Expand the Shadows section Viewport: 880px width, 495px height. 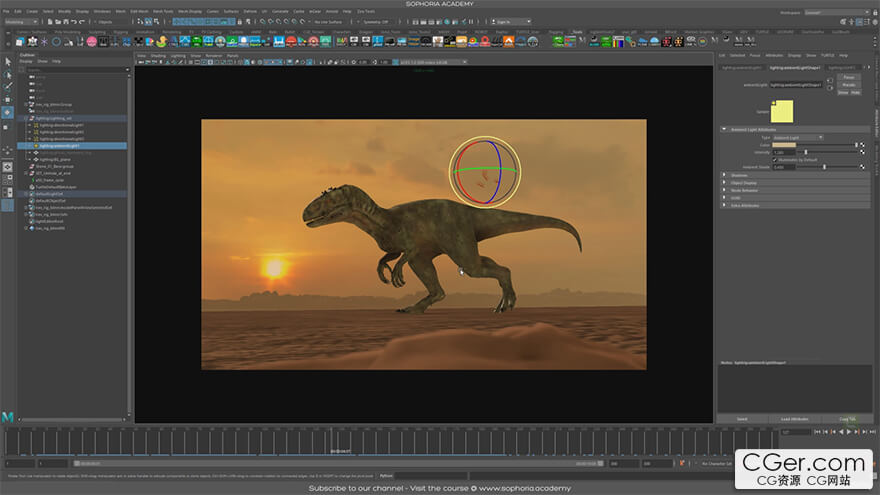(x=735, y=175)
